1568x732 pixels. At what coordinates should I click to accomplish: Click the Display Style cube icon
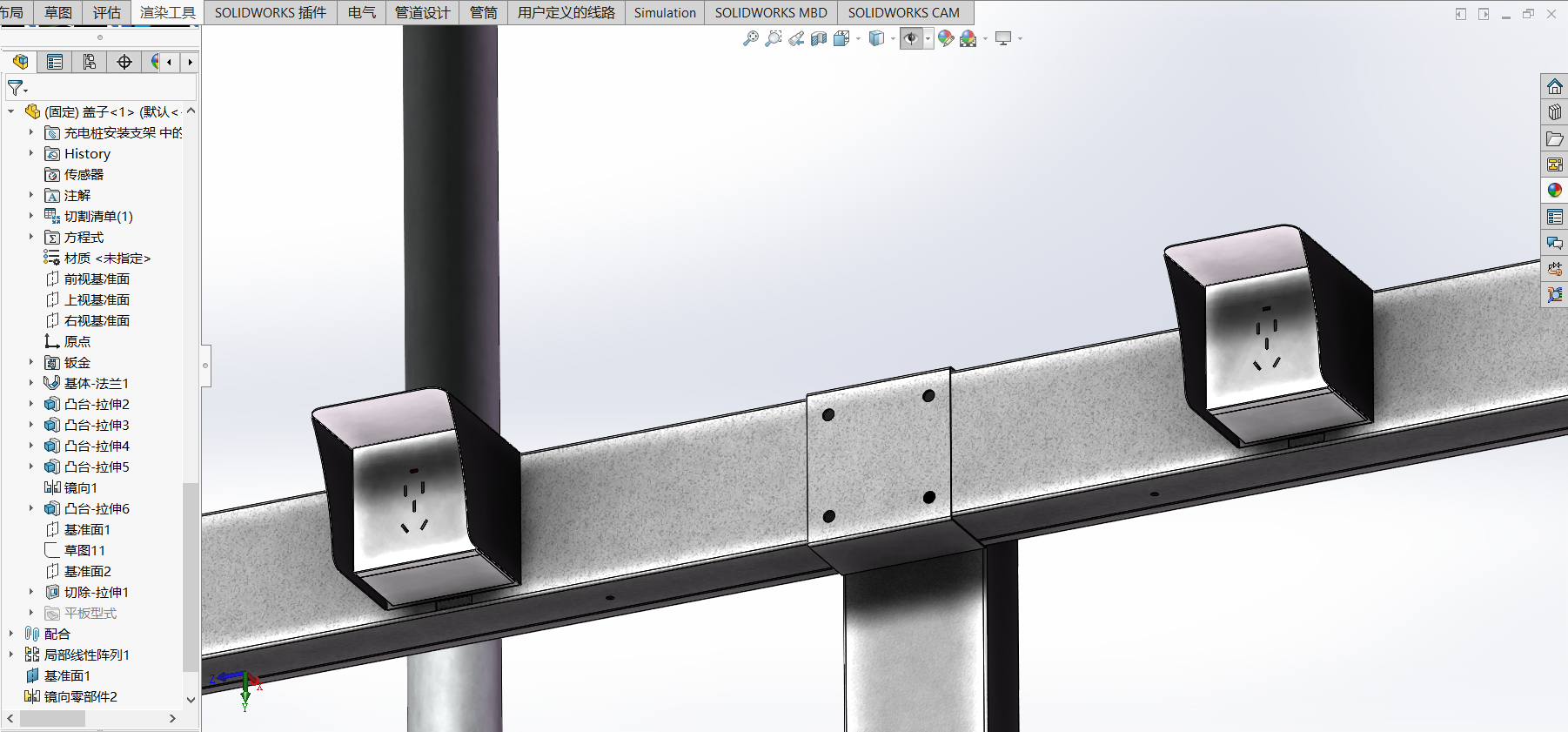(876, 38)
